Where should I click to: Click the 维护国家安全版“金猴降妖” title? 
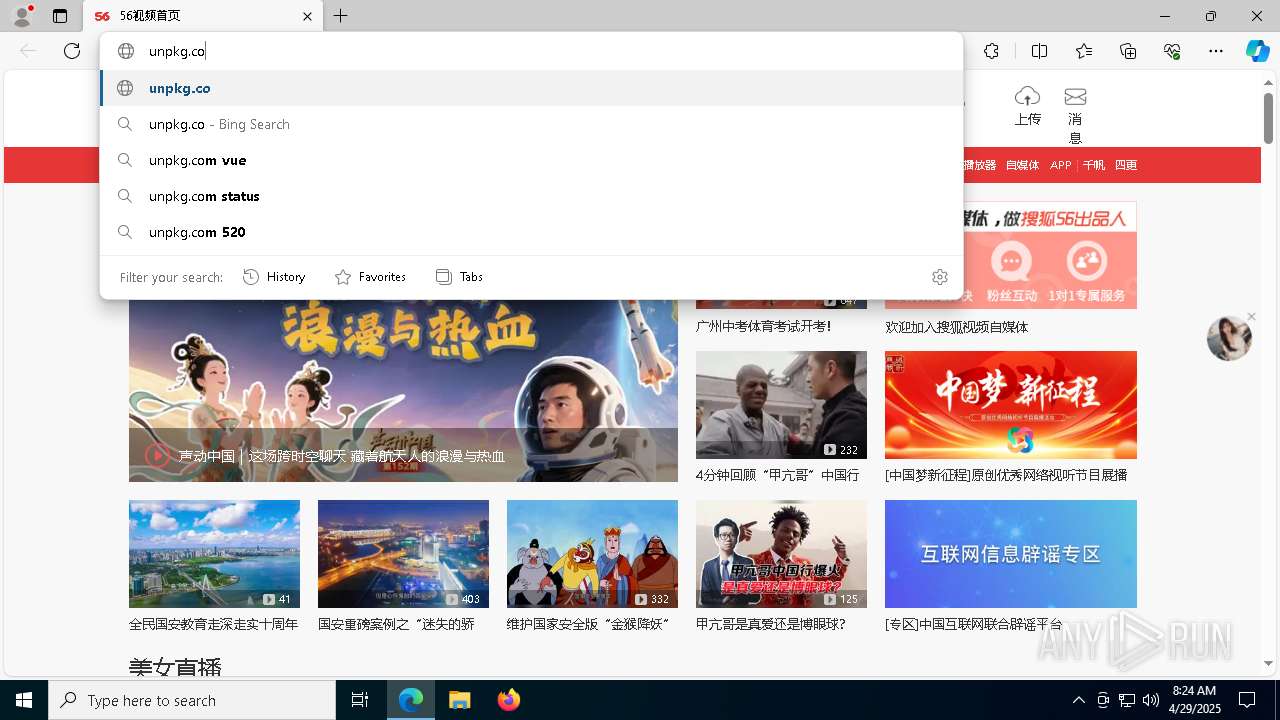(588, 624)
